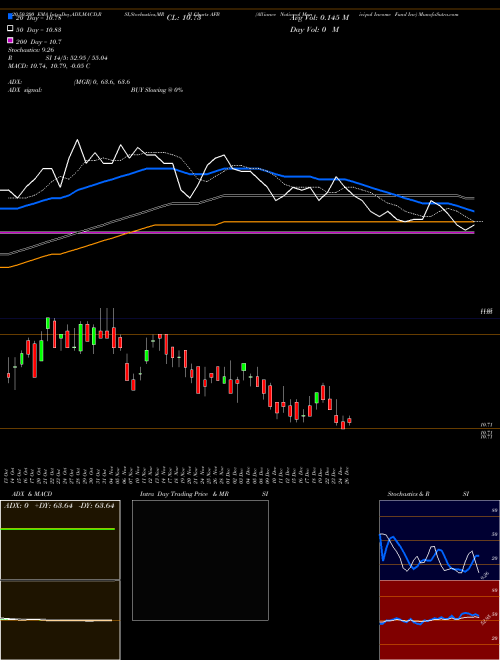The height and width of the screenshot is (660, 500).
Task: Click the 'ADX: 0 +DY: 63.64 -DY: 63.64' readout
Action: coord(59,506)
